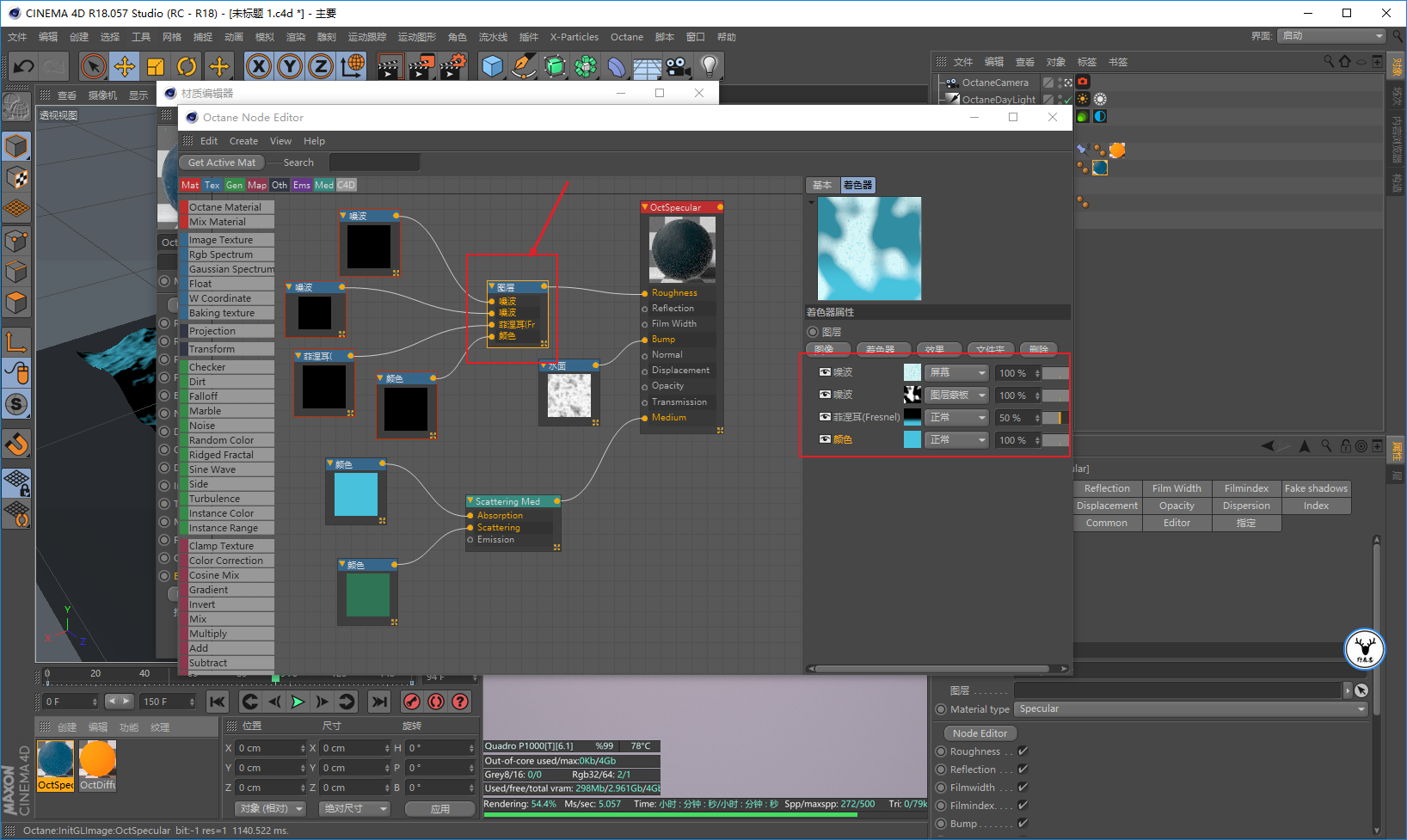1407x840 pixels.
Task: Uncheck the Filmwidth checkbox
Action: (1023, 787)
